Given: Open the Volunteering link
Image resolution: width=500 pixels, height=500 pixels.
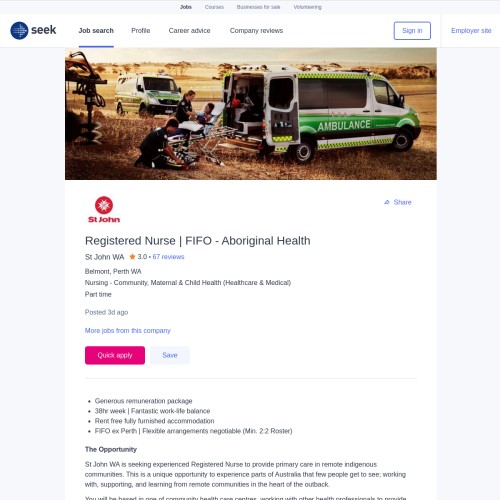Looking at the screenshot, I should click(x=307, y=7).
